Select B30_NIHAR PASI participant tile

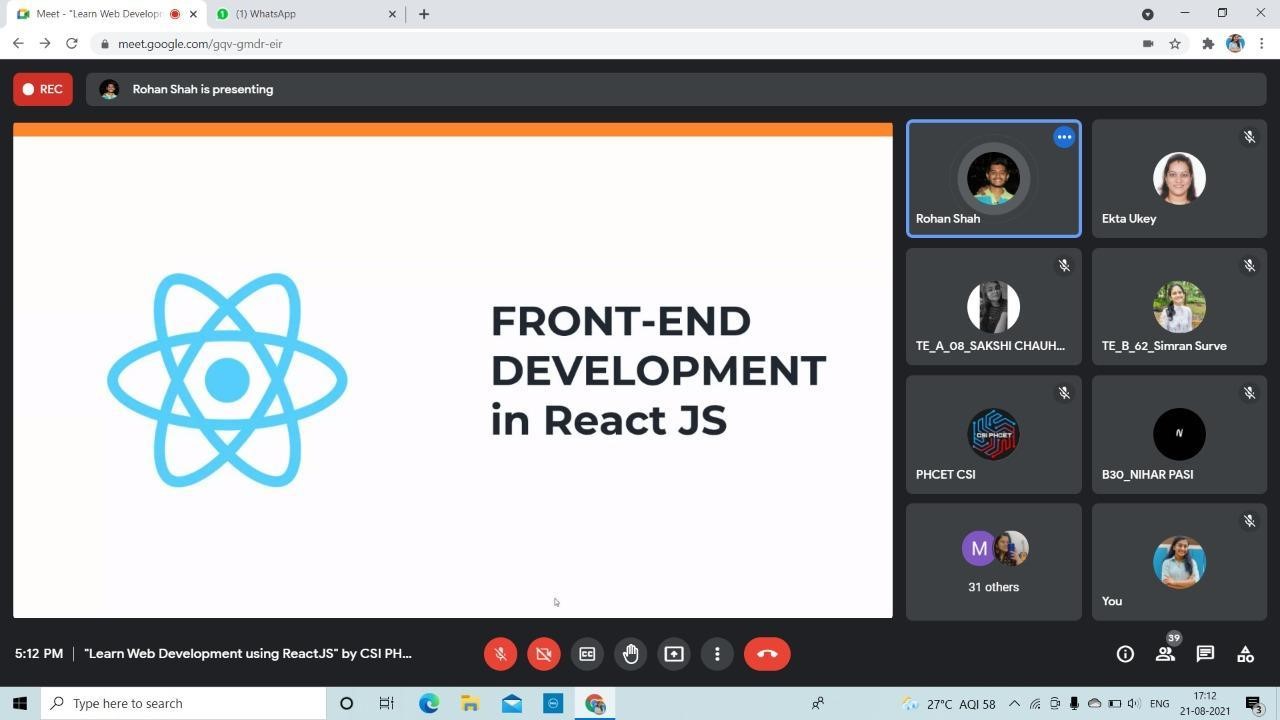(x=1179, y=434)
